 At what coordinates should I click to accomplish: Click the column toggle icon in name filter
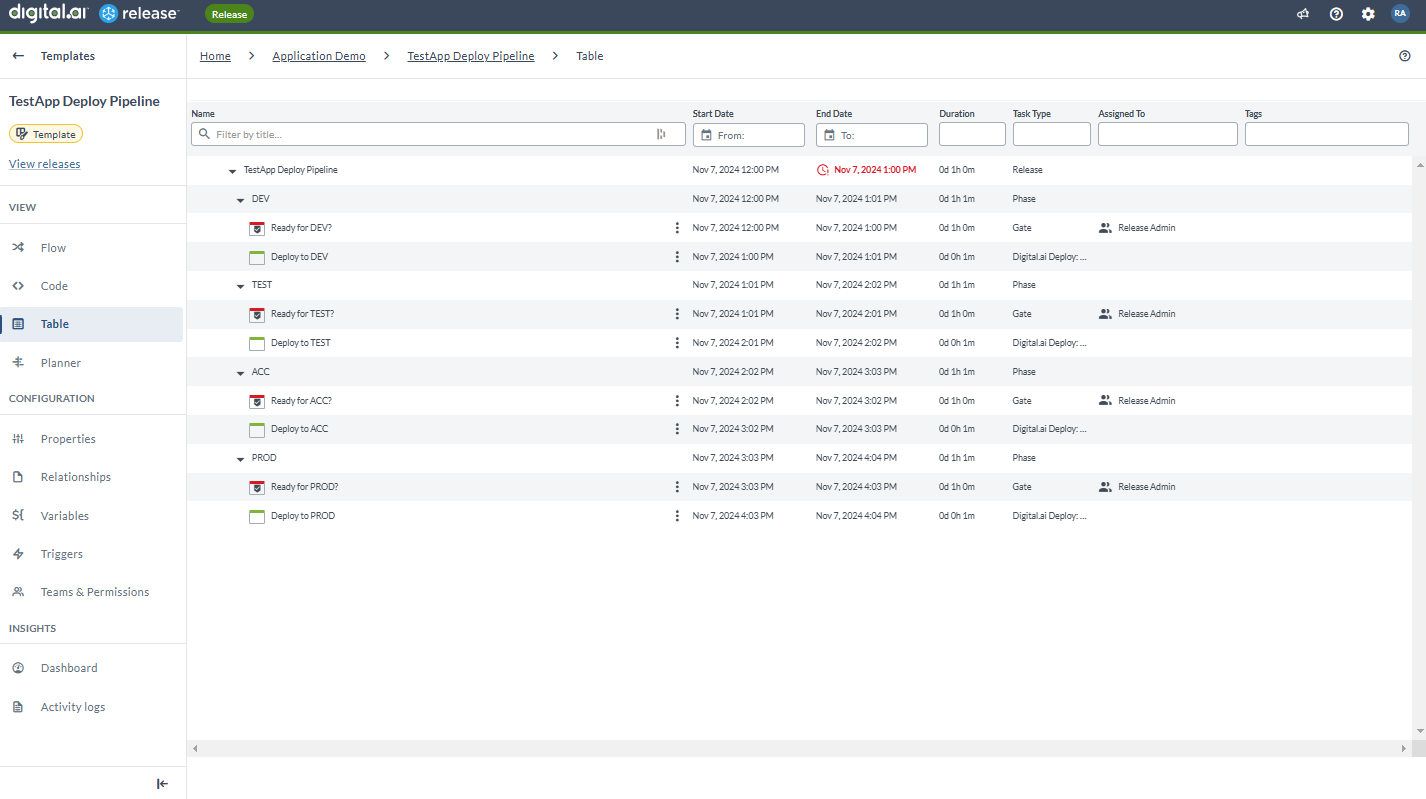click(661, 134)
